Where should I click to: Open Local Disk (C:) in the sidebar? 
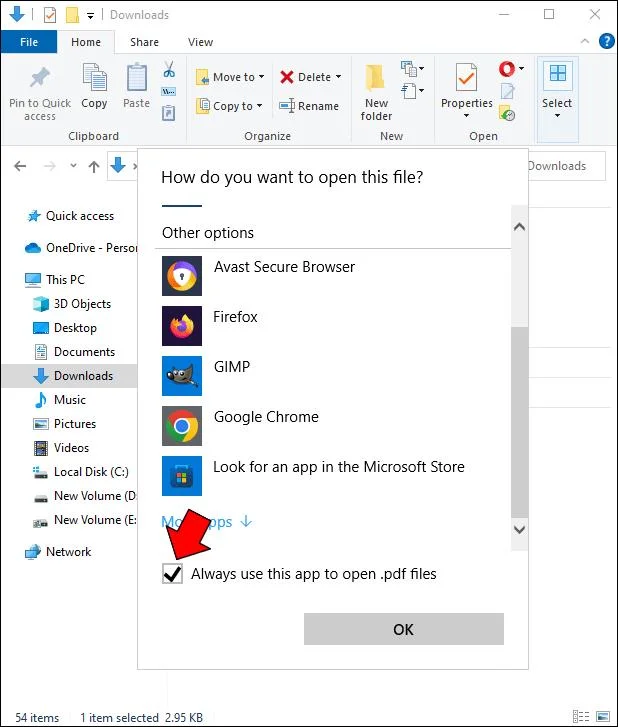pos(91,472)
